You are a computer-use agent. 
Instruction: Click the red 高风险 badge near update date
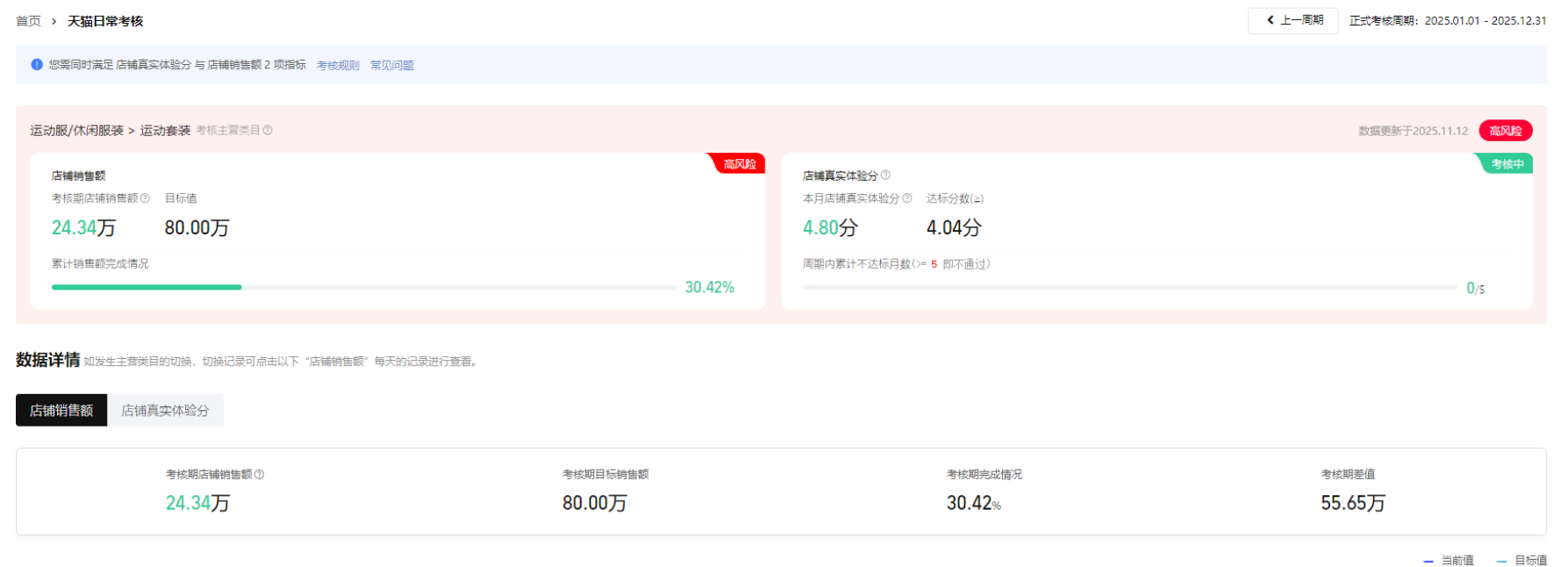coord(1506,131)
